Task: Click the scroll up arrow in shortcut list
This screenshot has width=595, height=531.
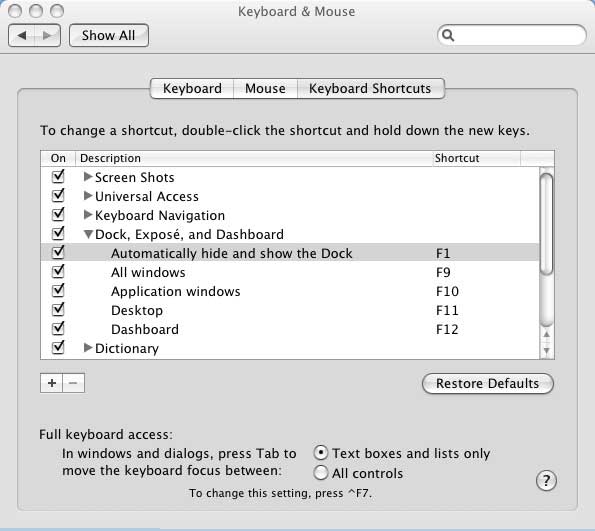Action: (546, 335)
